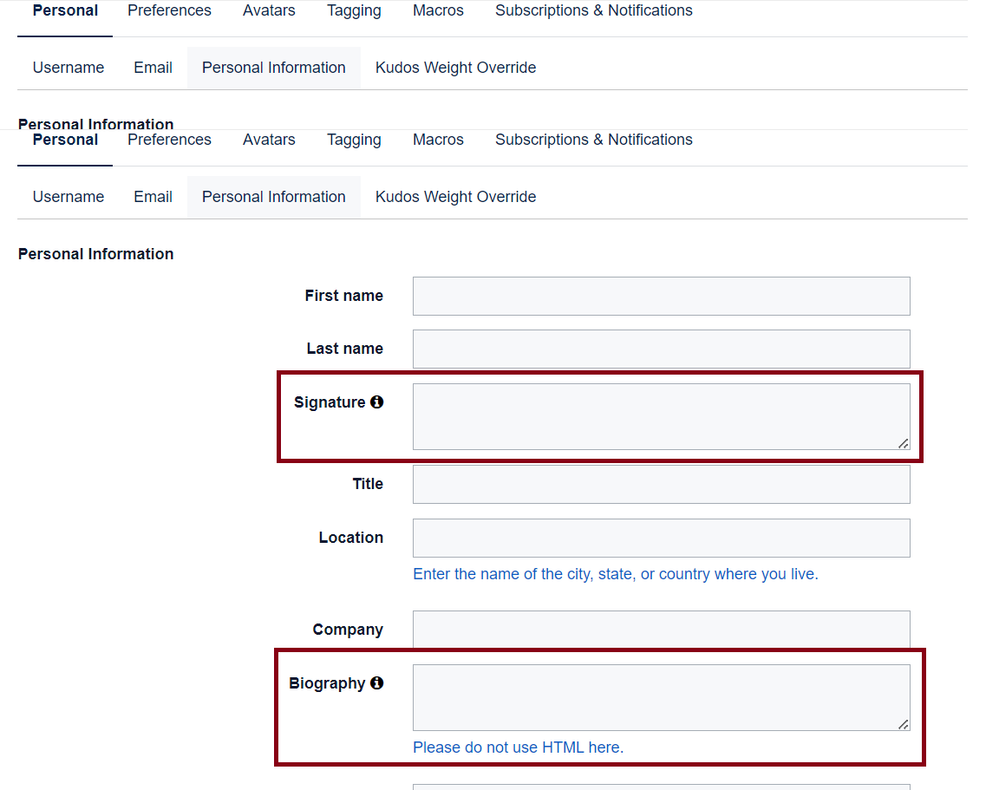Click the "Biography" field label
The height and width of the screenshot is (790, 999).
[x=327, y=684]
